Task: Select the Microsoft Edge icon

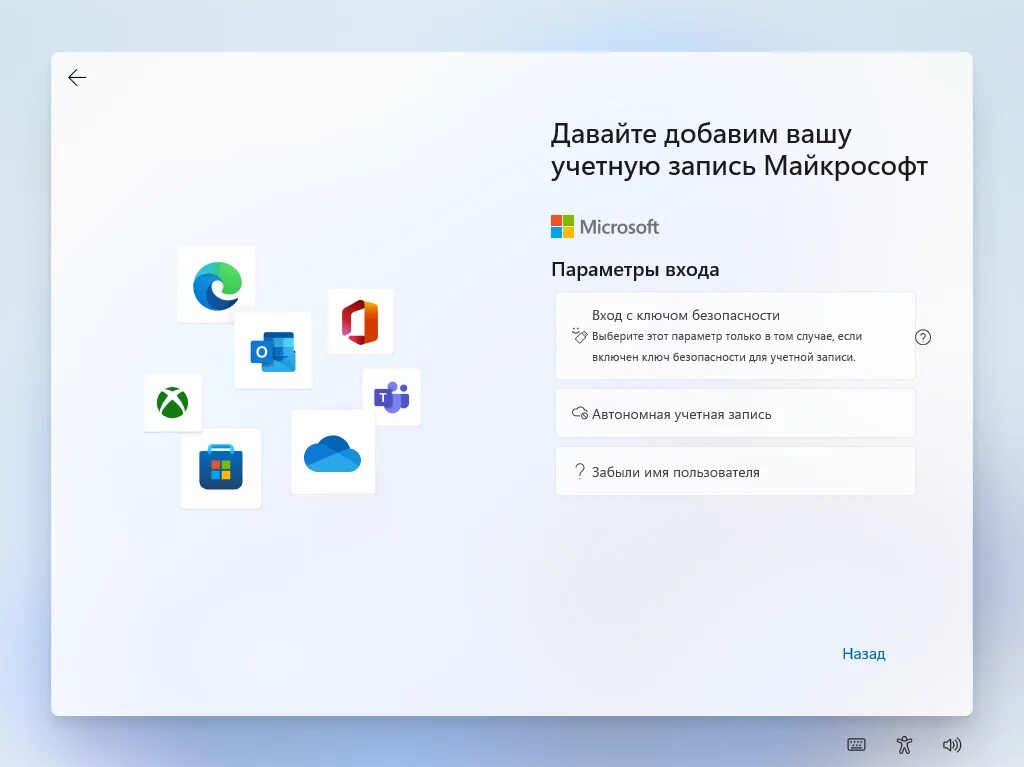Action: coord(217,286)
